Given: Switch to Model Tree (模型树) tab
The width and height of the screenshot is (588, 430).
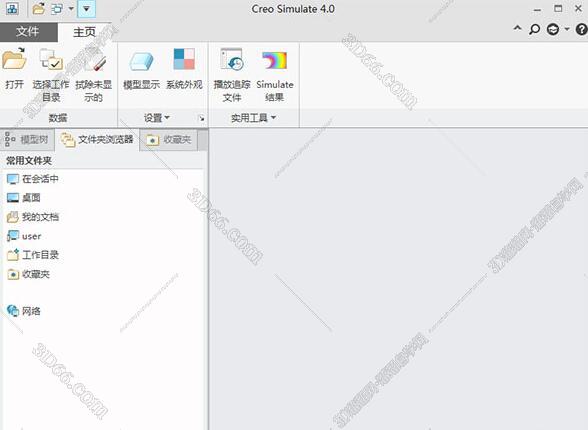Looking at the screenshot, I should 27,139.
